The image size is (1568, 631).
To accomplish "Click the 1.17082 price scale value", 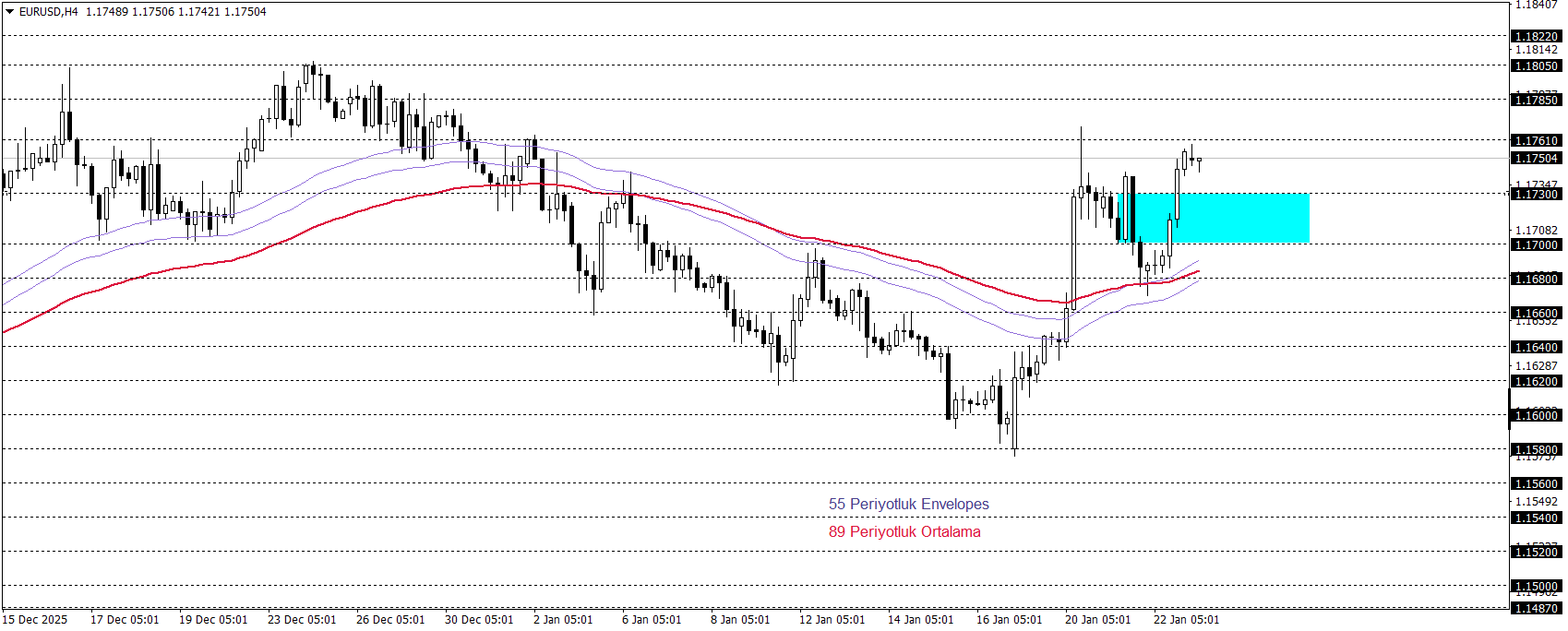I will pos(1537,231).
